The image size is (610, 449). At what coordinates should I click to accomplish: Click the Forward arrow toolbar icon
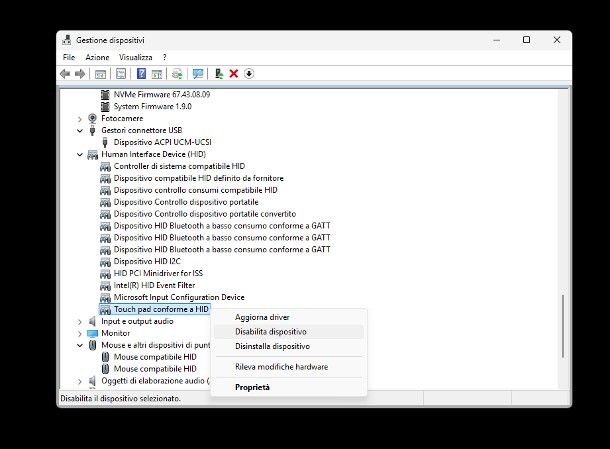point(80,74)
